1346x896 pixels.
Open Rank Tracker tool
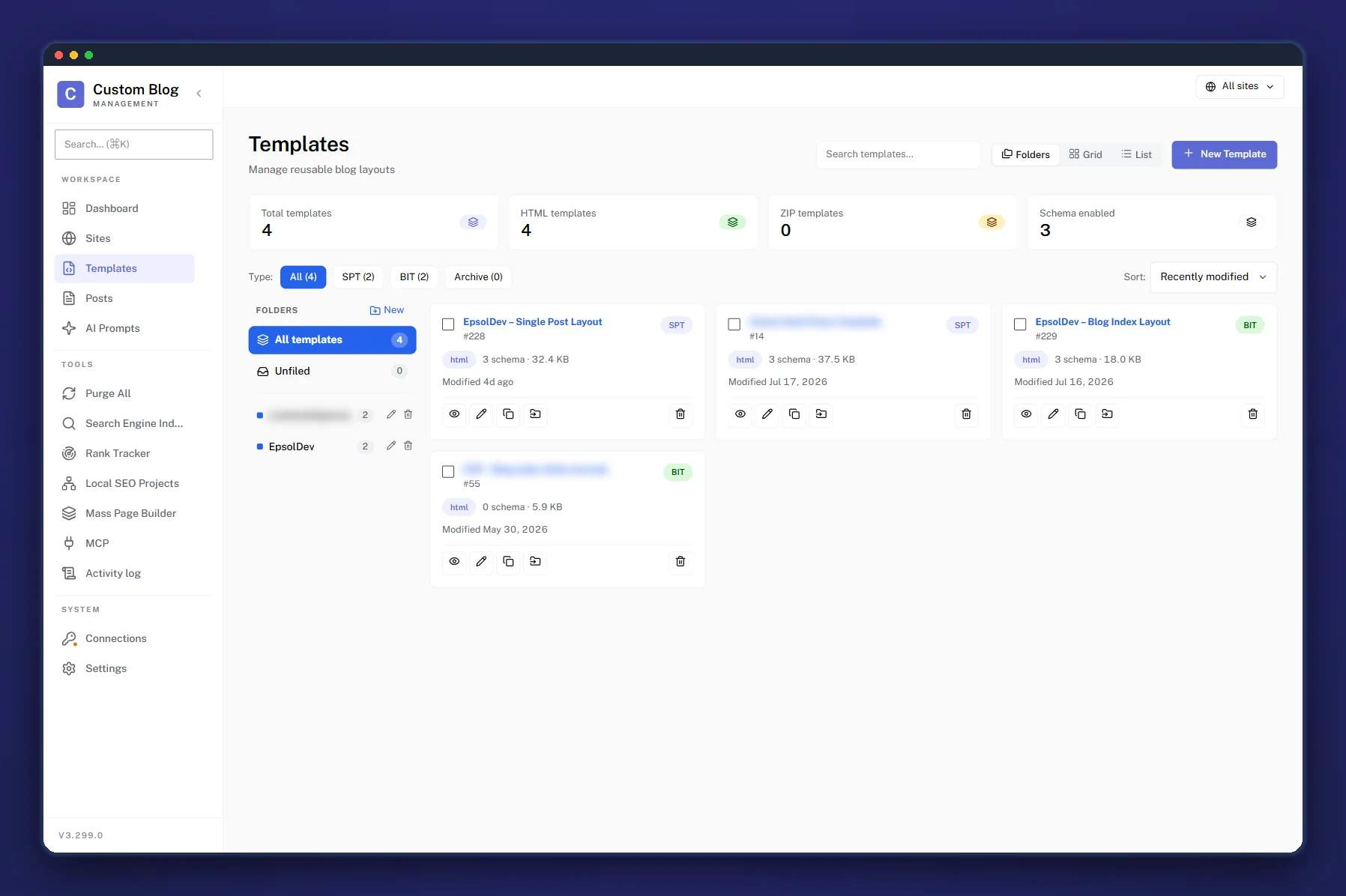click(x=124, y=453)
